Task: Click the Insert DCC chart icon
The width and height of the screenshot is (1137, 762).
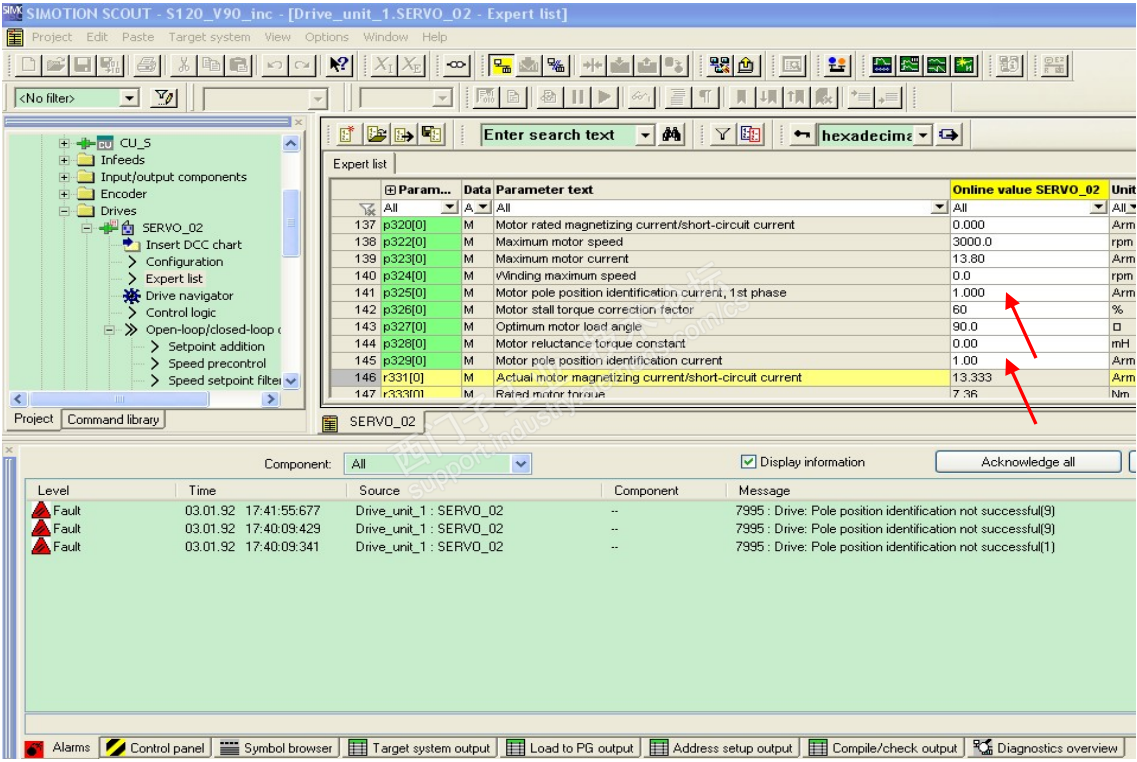Action: 132,245
